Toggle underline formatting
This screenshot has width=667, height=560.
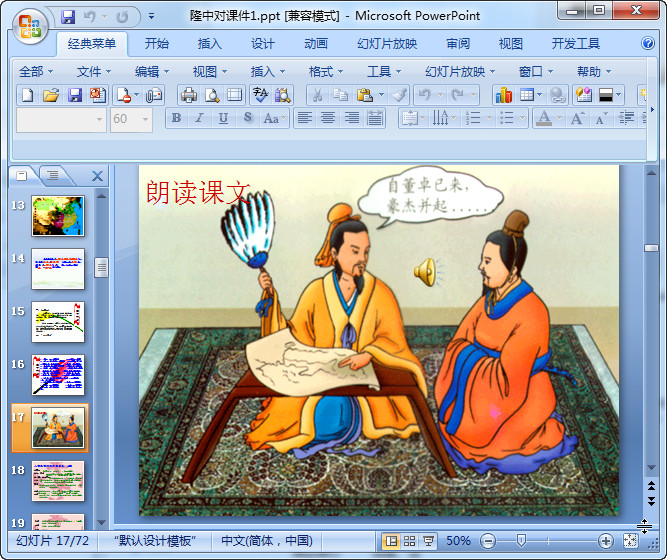tap(223, 118)
